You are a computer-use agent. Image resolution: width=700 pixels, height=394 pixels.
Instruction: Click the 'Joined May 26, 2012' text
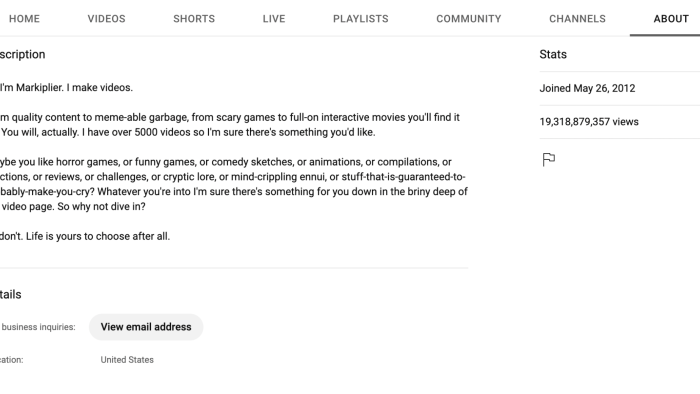tap(587, 88)
